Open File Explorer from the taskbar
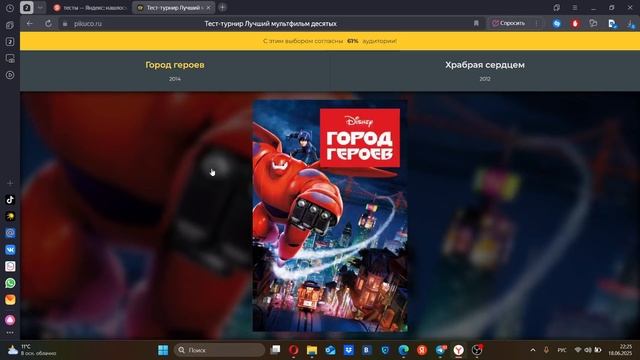 tap(312, 350)
